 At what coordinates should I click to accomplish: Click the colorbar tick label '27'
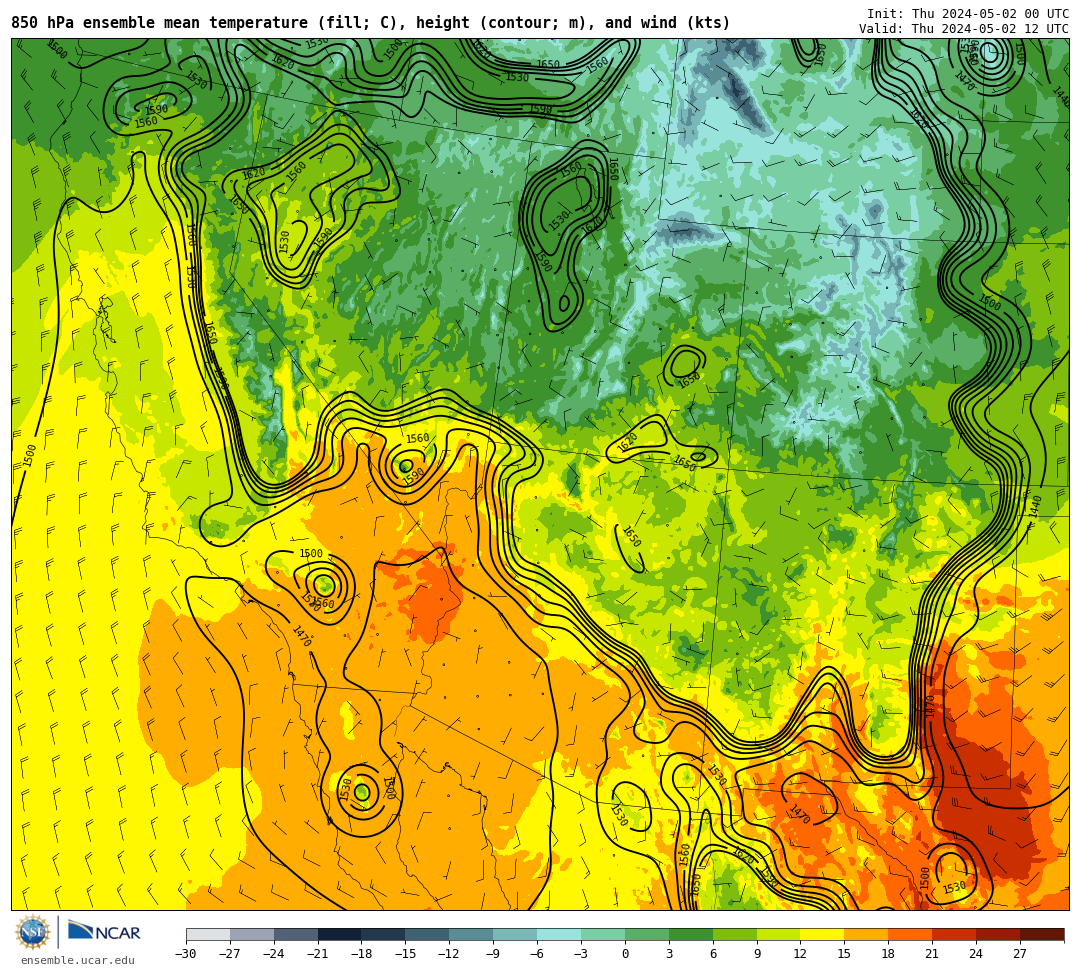coord(1020,954)
